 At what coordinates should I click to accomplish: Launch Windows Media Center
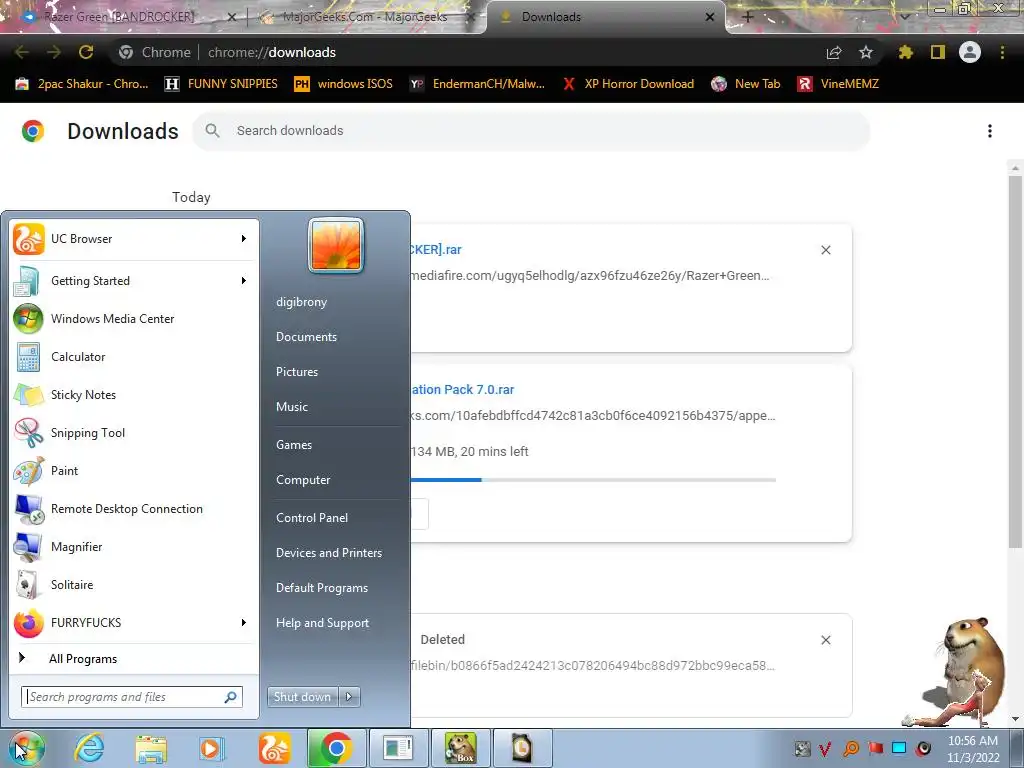pyautogui.click(x=134, y=319)
